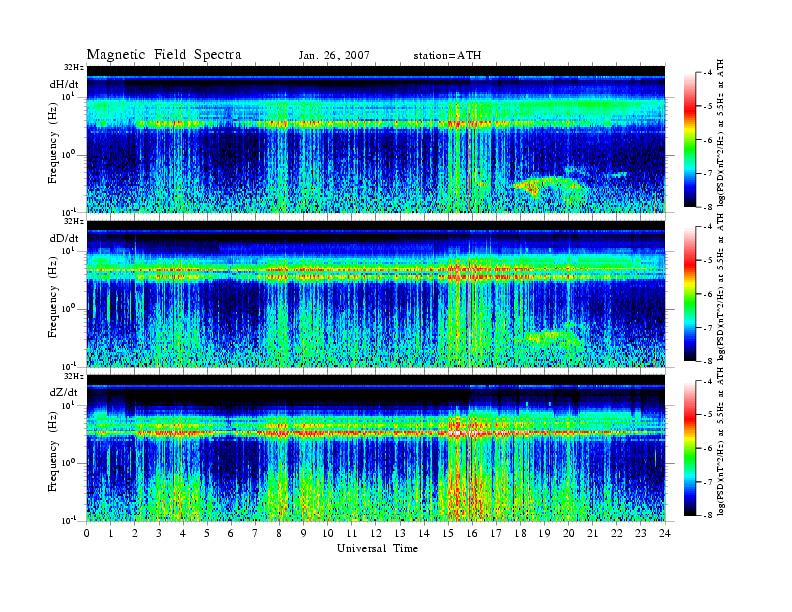Click hour tick label "18" on time axis

[x=520, y=533]
